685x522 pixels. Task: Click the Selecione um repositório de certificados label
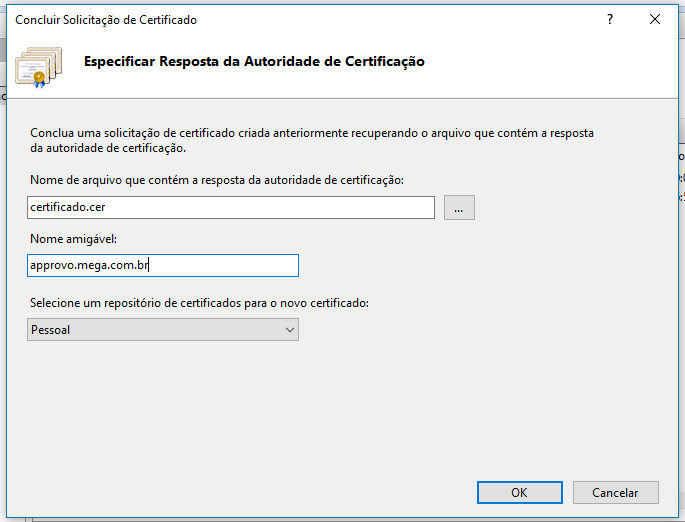click(x=199, y=302)
